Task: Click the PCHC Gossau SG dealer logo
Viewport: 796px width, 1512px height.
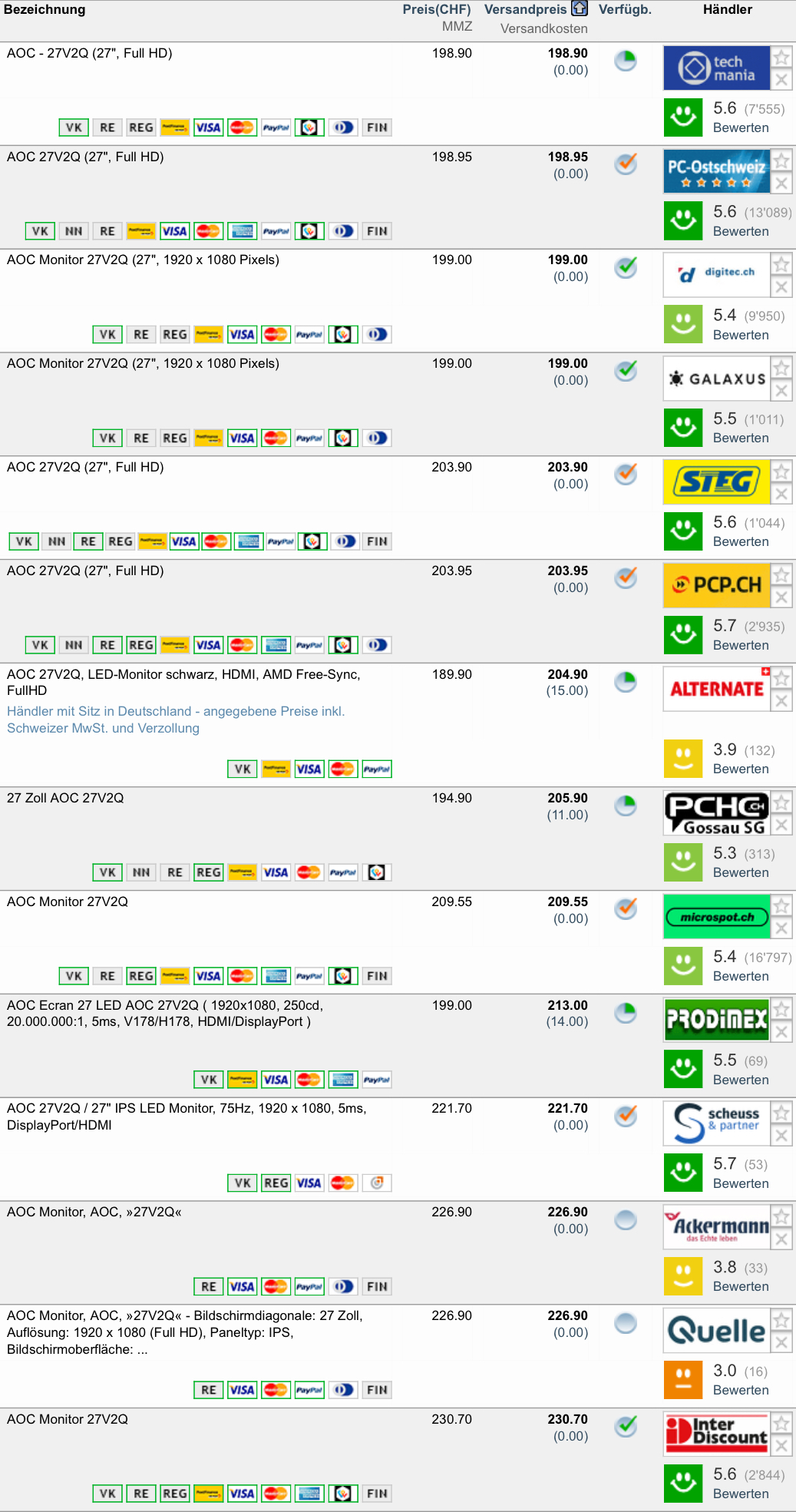Action: pyautogui.click(x=716, y=813)
